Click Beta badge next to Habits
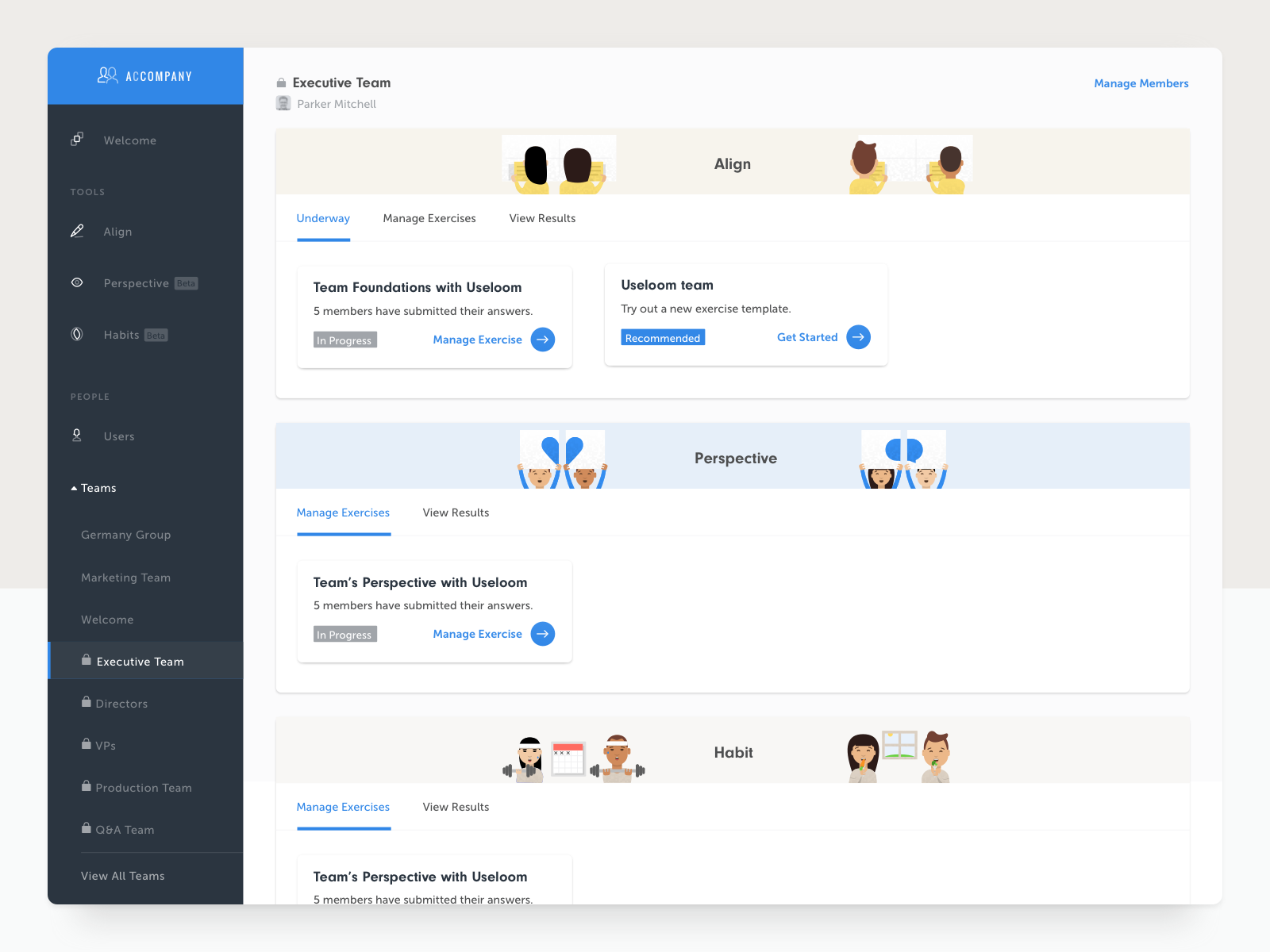 (x=156, y=335)
